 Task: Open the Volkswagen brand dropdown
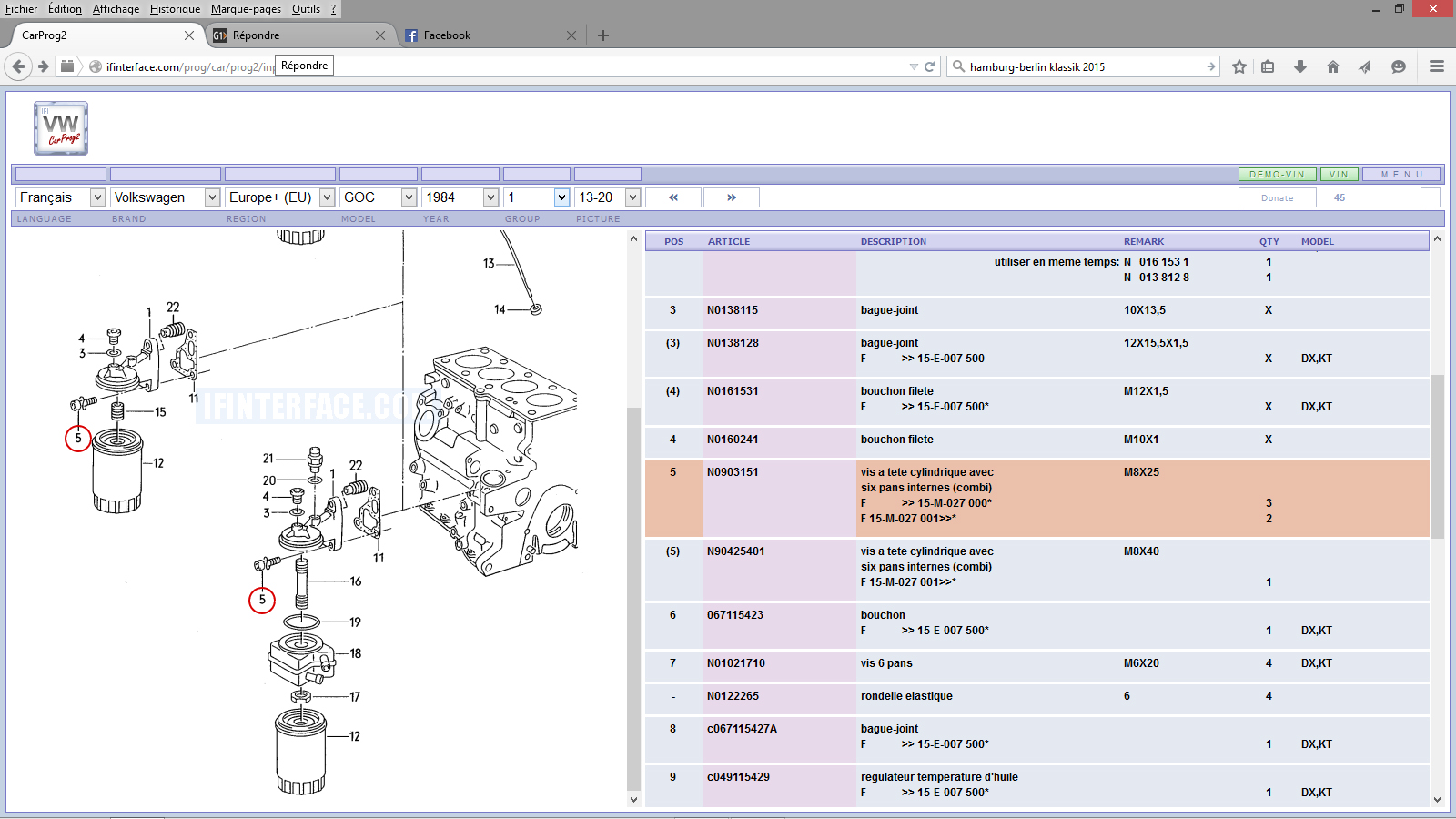click(166, 197)
